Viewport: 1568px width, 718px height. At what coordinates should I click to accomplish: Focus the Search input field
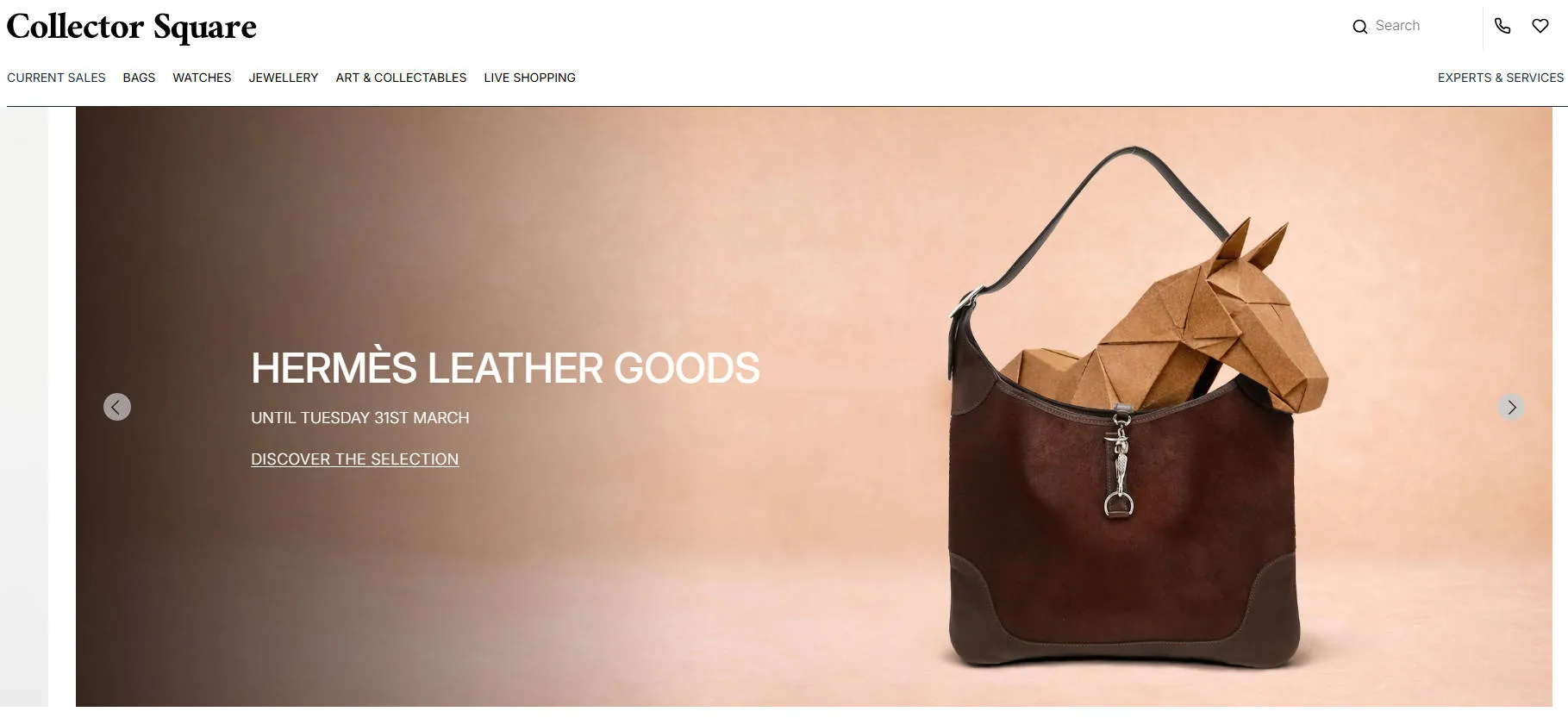coord(1422,26)
